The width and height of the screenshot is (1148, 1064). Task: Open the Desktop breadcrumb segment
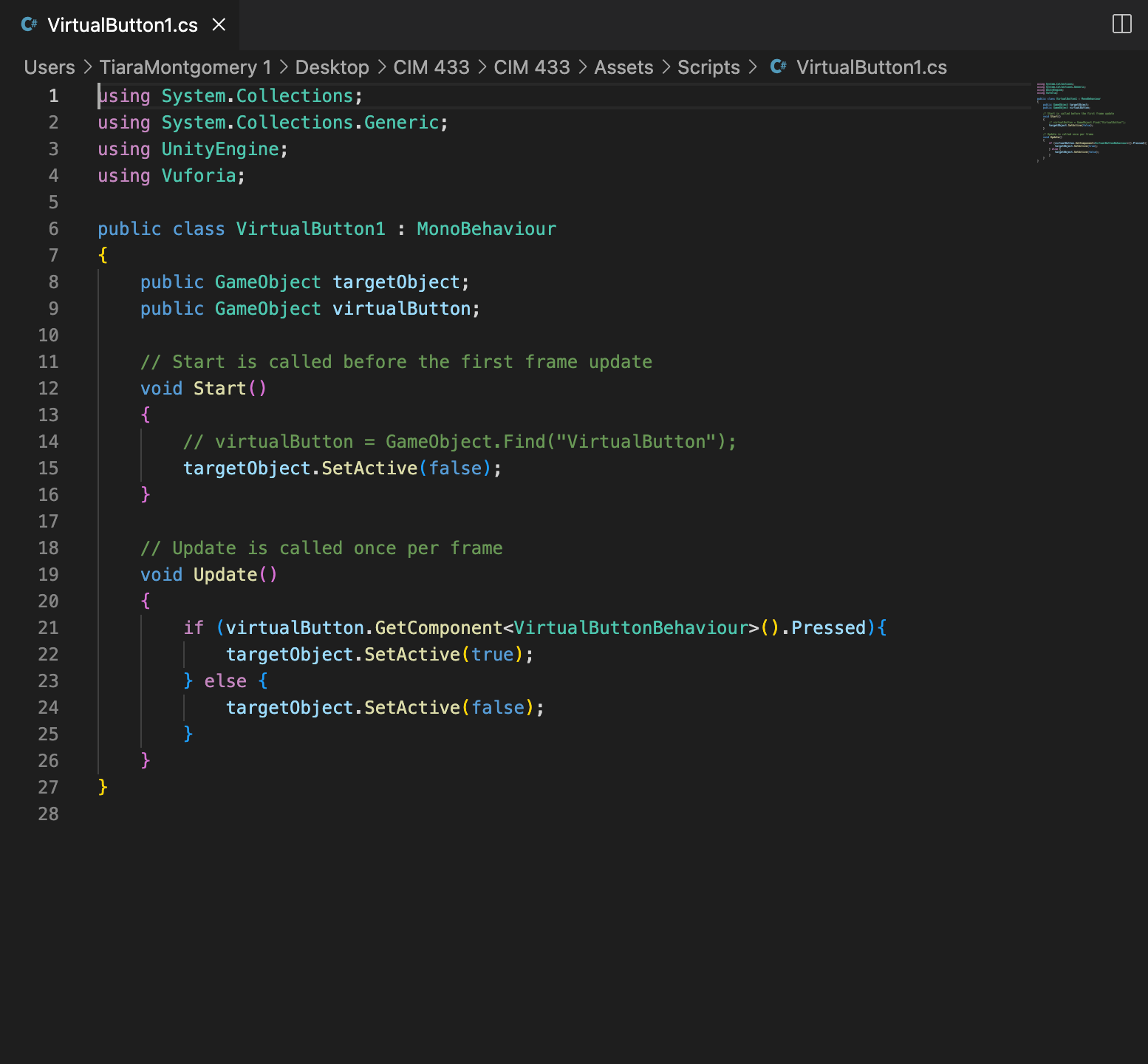[332, 67]
